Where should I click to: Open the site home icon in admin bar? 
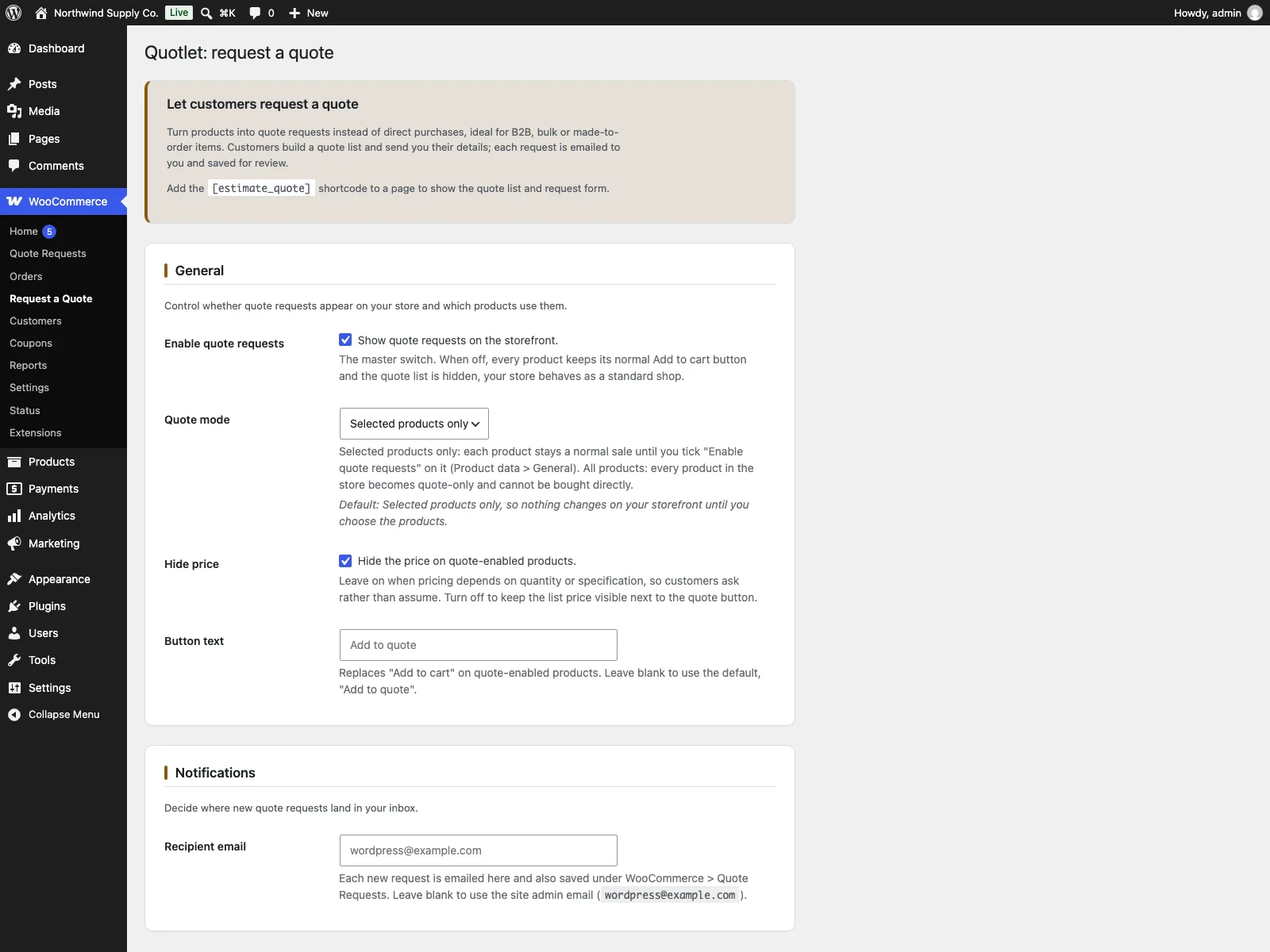pos(41,13)
